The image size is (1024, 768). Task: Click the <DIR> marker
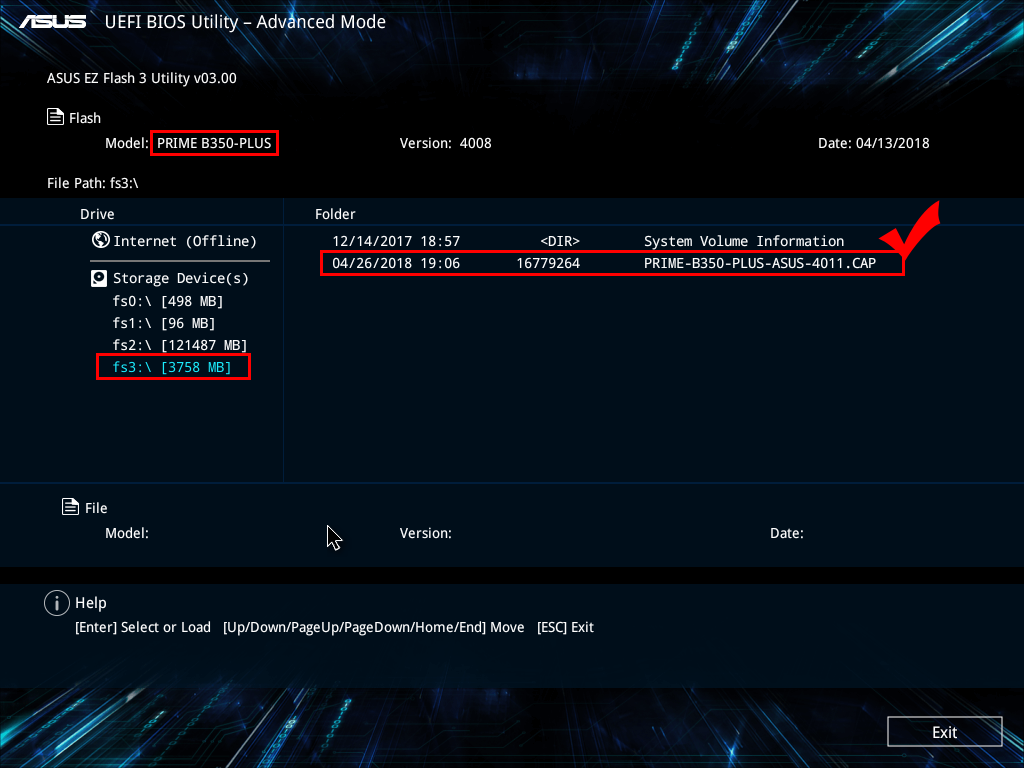(560, 241)
